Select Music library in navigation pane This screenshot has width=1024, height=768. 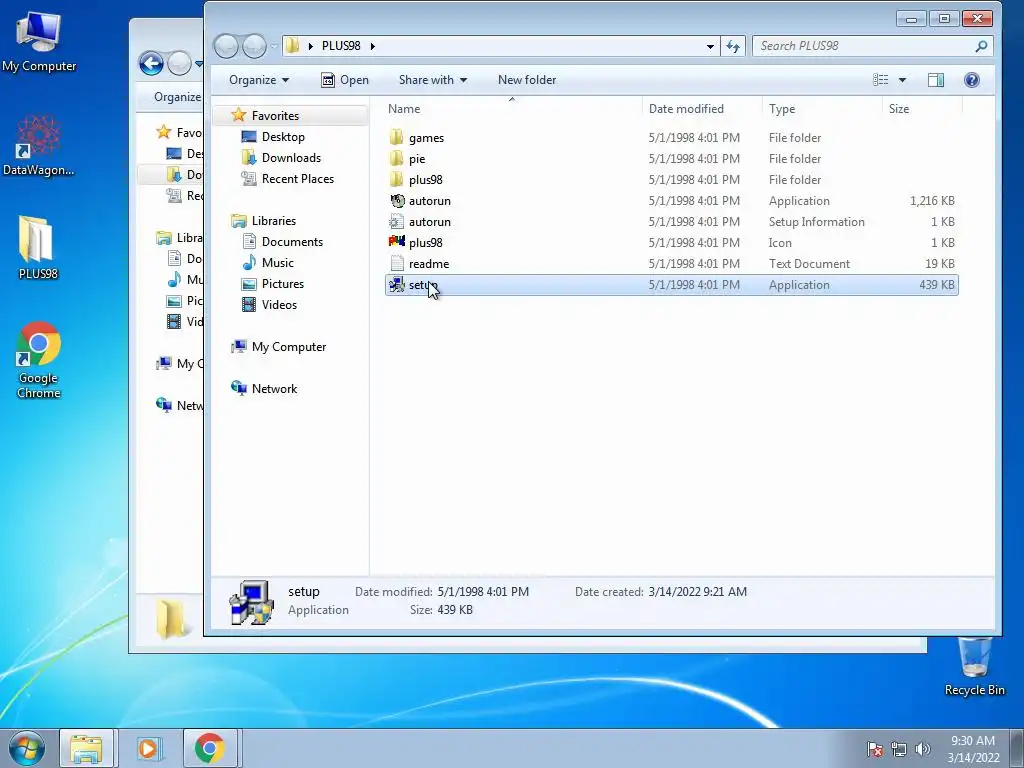point(278,263)
